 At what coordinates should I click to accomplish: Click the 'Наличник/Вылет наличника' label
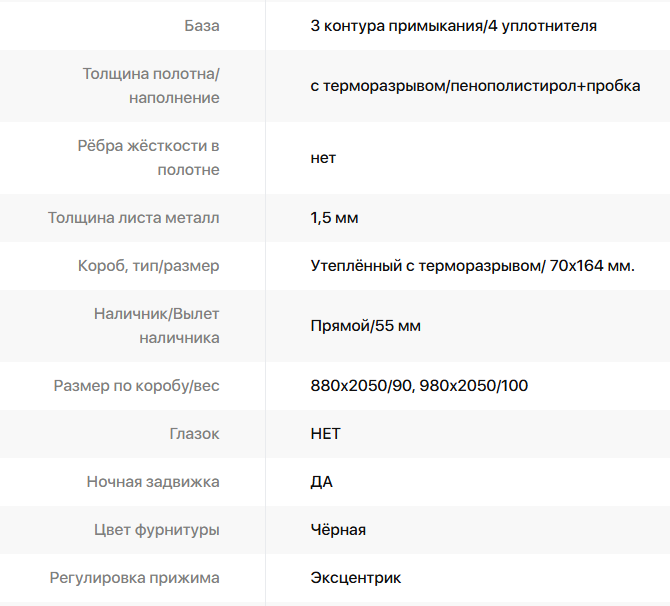156,326
